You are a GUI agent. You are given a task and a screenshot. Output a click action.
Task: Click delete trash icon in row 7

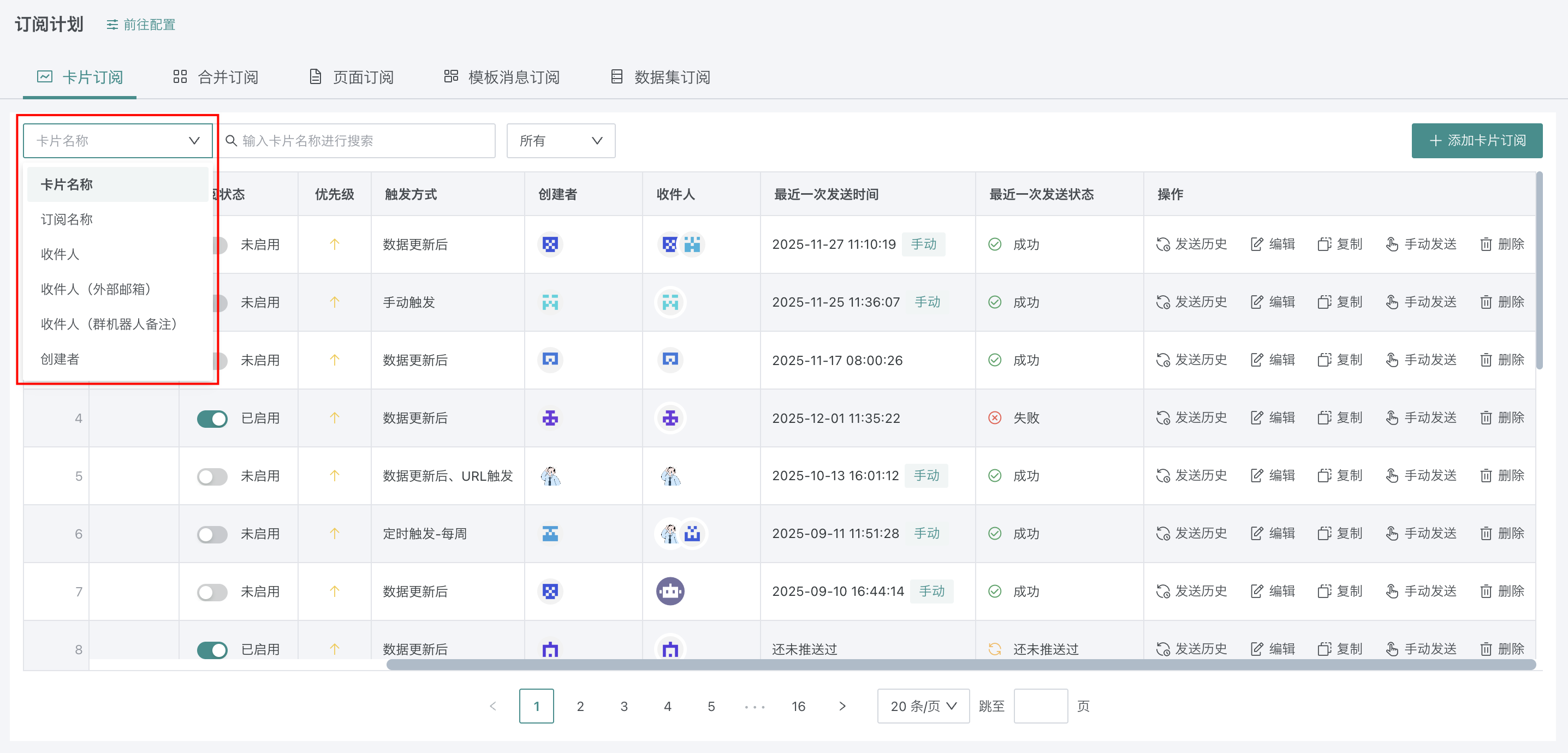(1486, 591)
